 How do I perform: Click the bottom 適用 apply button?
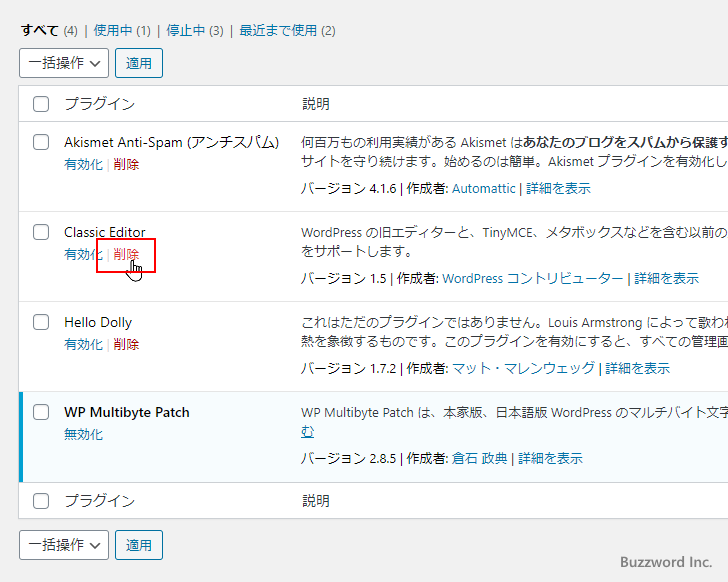click(139, 545)
